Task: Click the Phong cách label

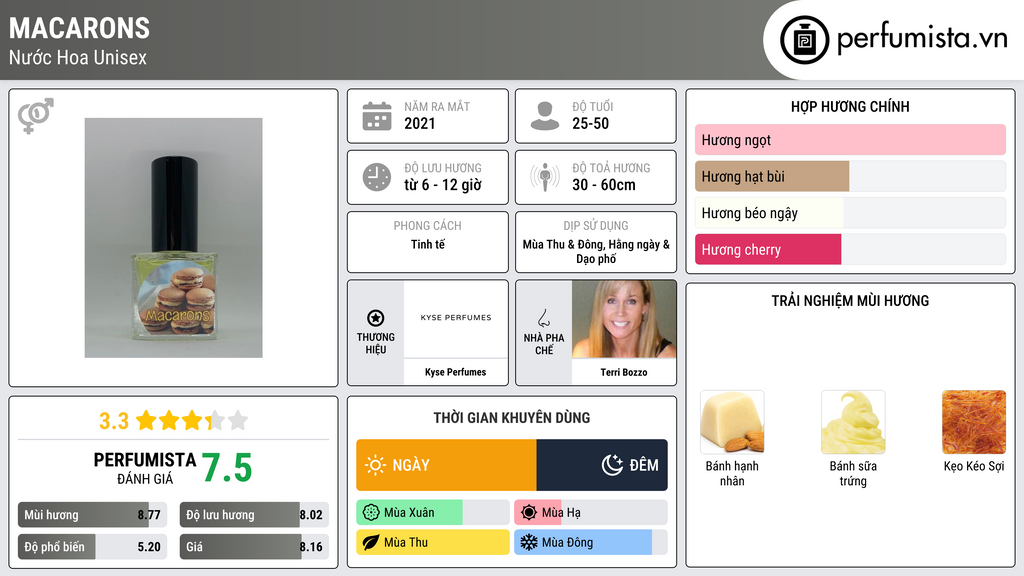Action: pyautogui.click(x=427, y=225)
